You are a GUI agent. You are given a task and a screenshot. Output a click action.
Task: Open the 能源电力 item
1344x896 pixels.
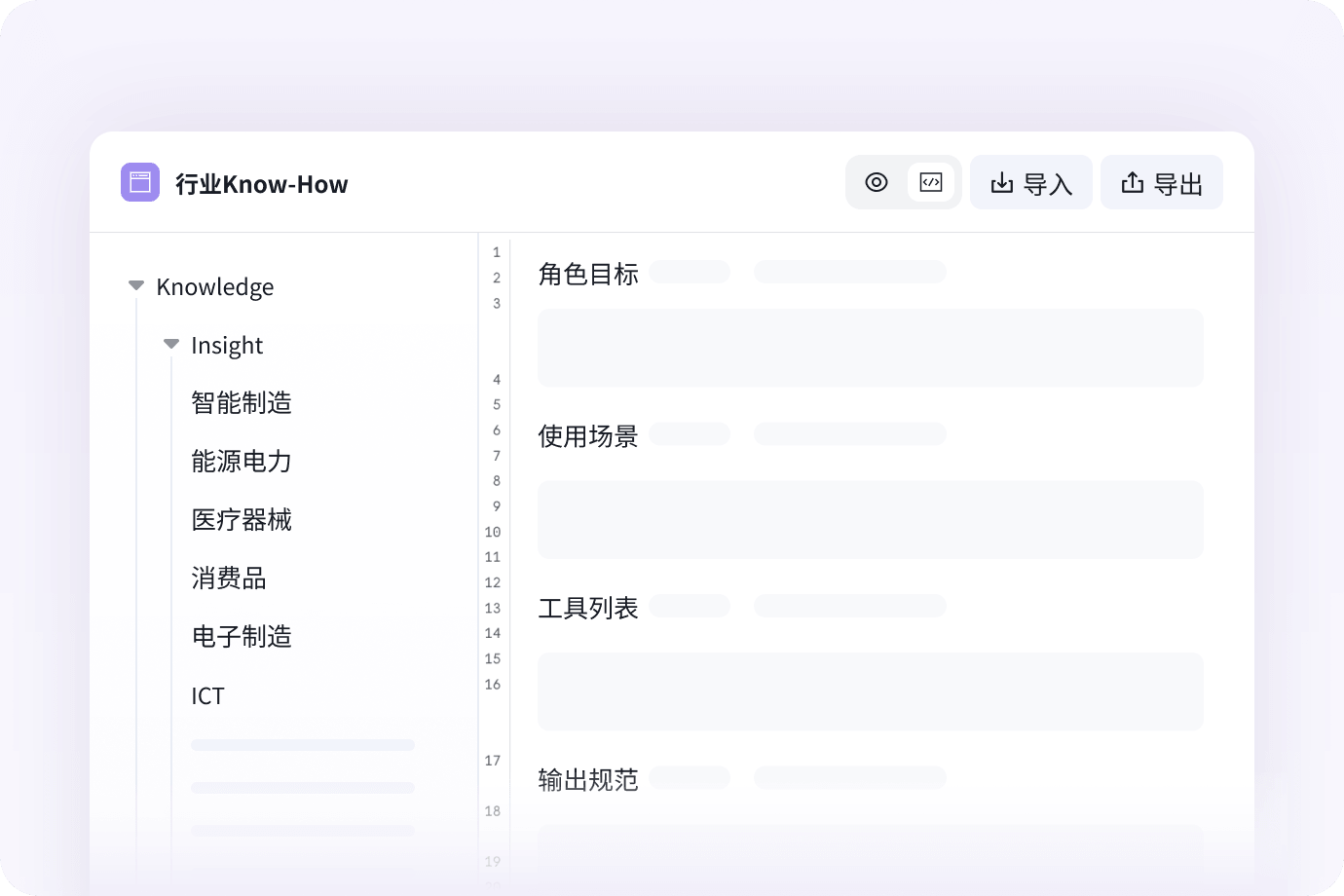tap(242, 461)
